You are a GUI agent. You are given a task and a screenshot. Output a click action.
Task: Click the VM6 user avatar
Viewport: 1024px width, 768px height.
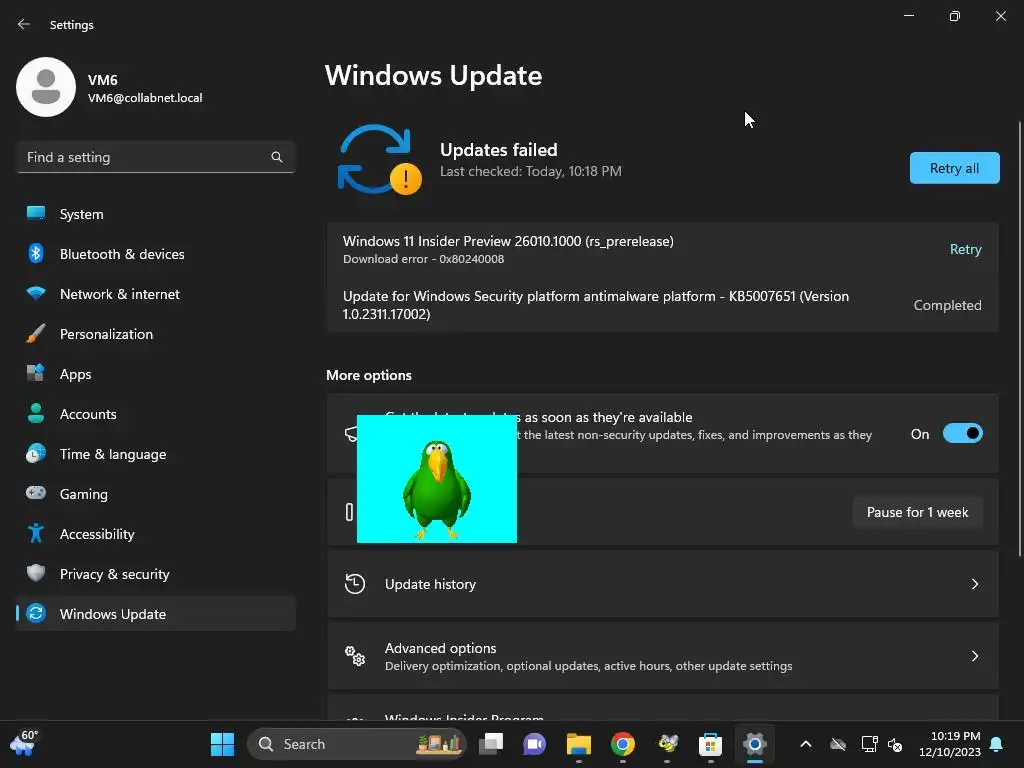pyautogui.click(x=46, y=87)
